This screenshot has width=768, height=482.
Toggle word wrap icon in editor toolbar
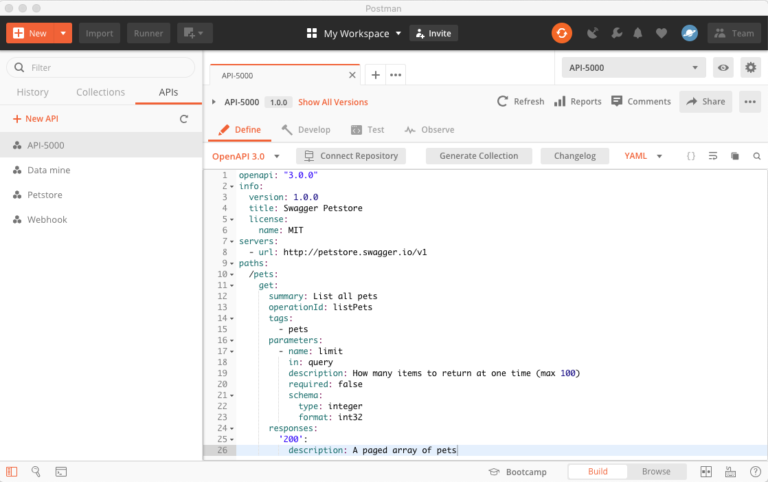coord(713,156)
